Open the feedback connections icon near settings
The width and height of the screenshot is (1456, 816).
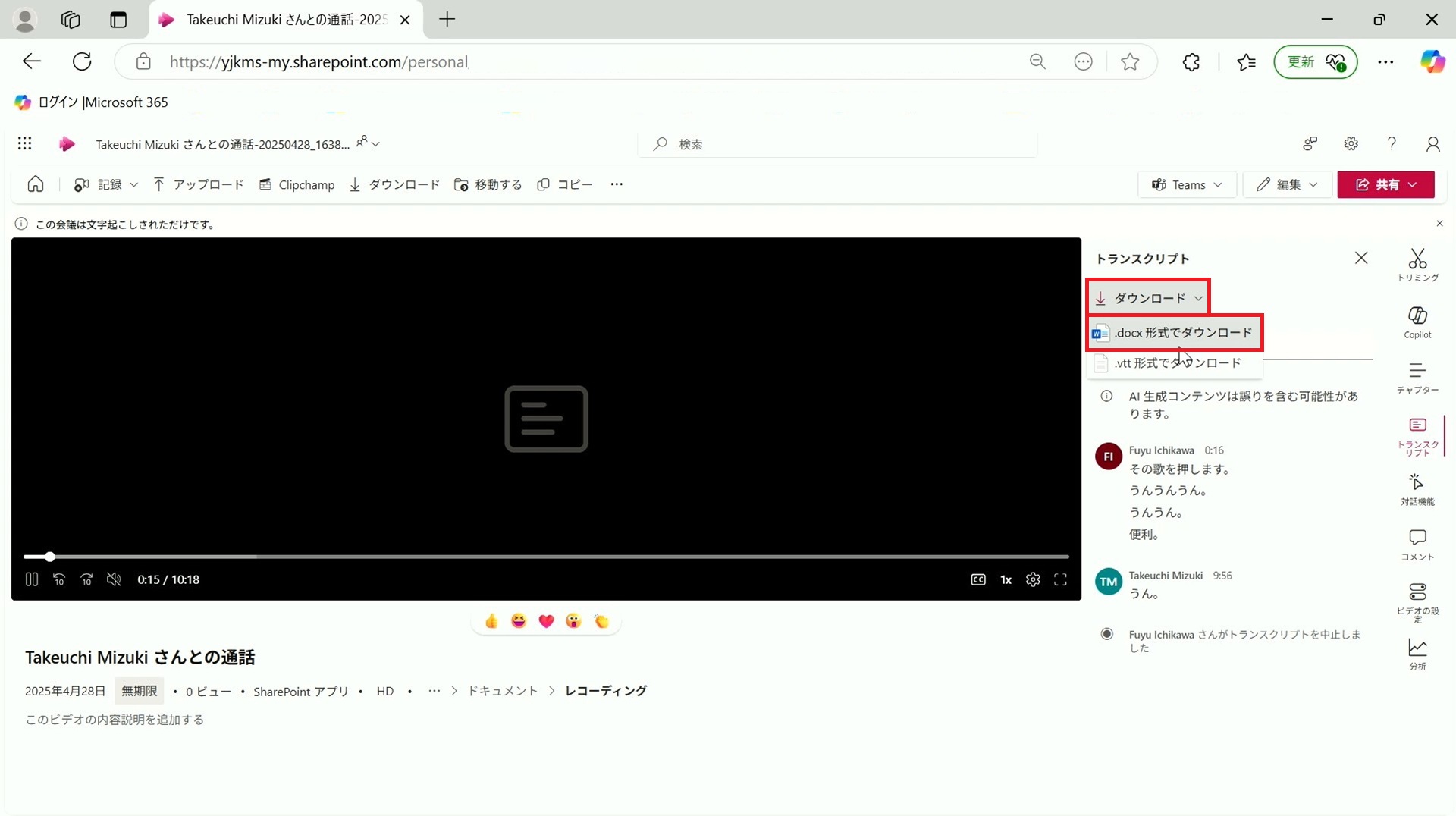1310,143
